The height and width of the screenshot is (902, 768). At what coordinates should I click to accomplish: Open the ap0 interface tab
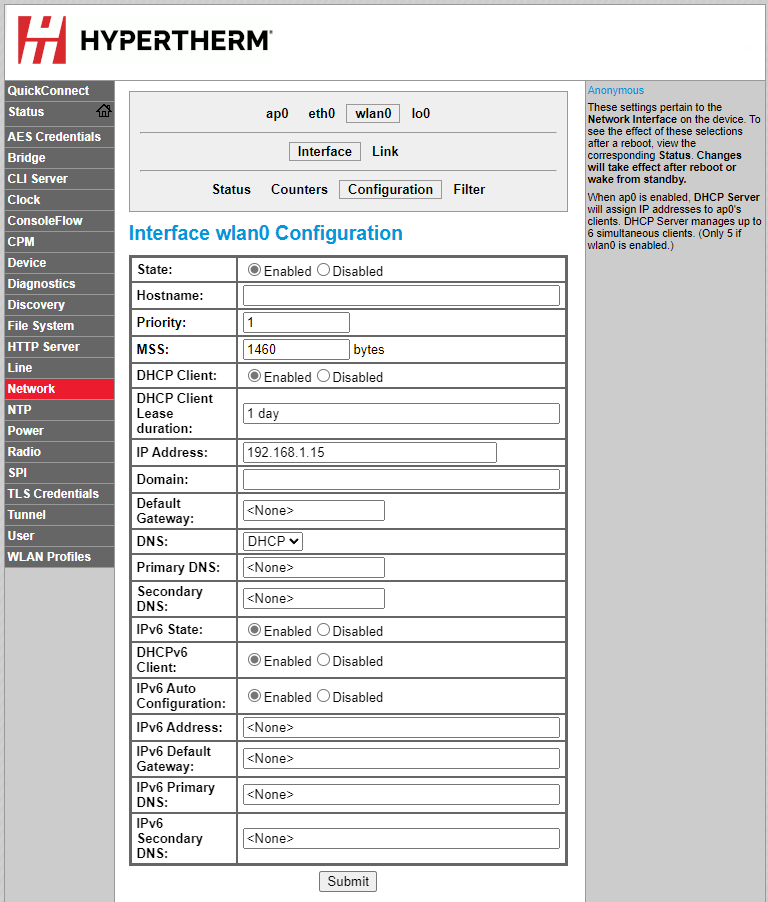click(x=277, y=114)
